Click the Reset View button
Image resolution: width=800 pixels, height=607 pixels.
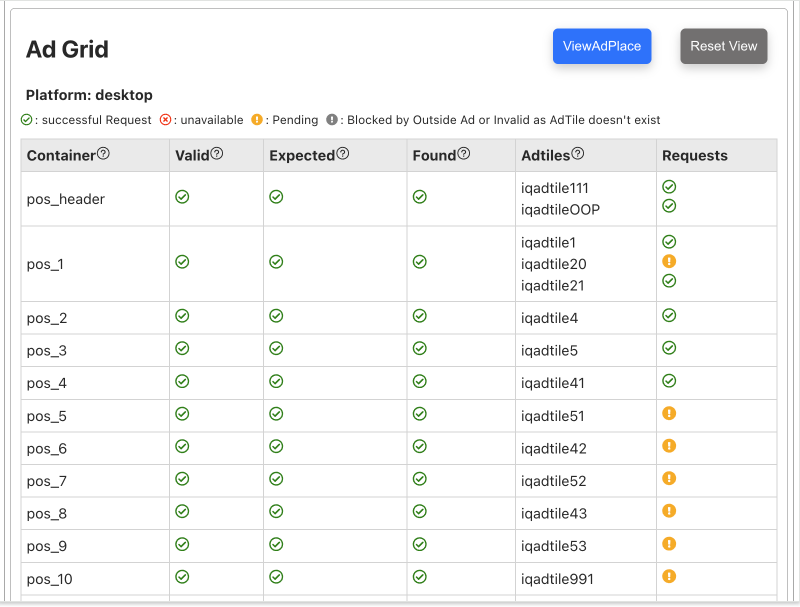(x=723, y=46)
